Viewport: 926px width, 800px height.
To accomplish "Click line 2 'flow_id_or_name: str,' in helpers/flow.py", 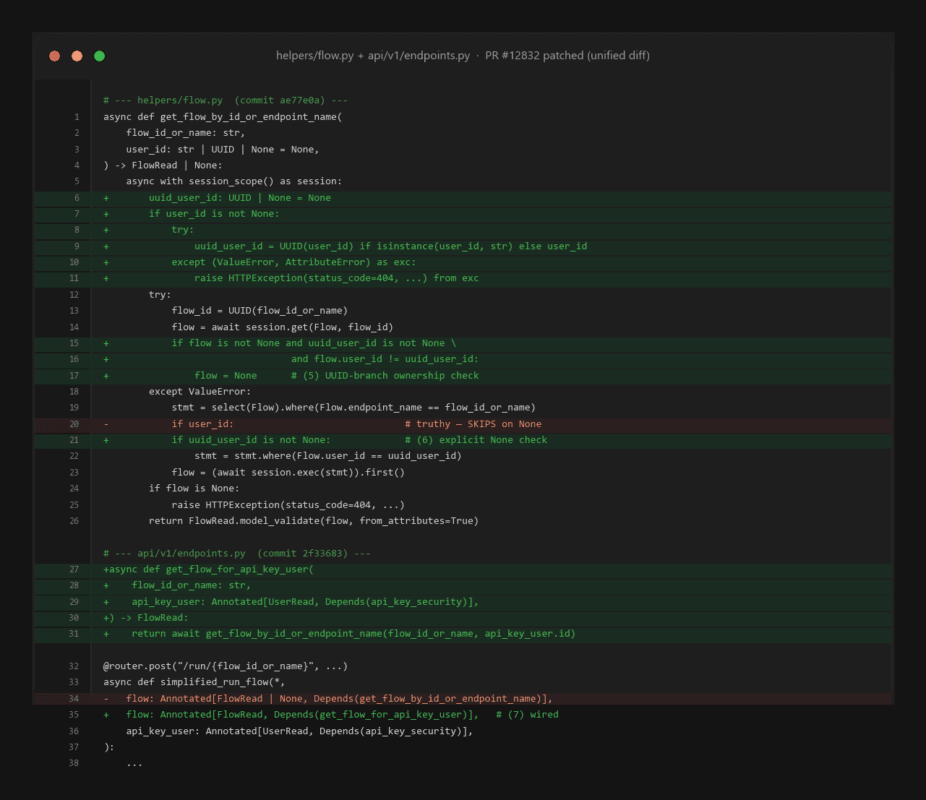I will 185,133.
